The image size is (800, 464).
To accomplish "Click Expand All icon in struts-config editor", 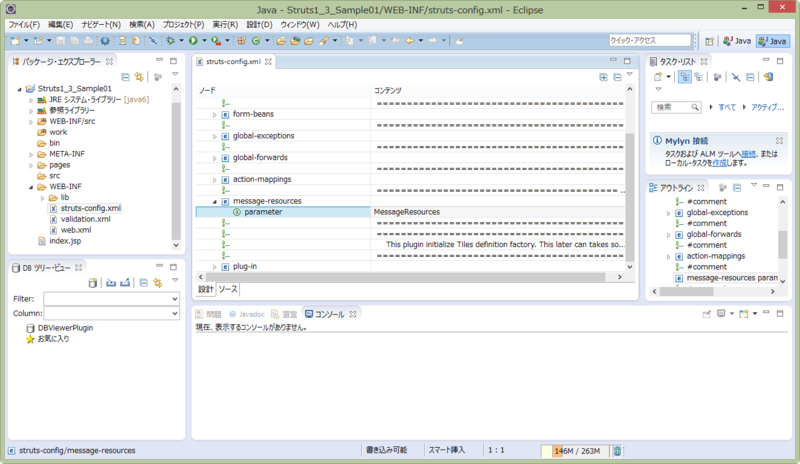I will (603, 77).
